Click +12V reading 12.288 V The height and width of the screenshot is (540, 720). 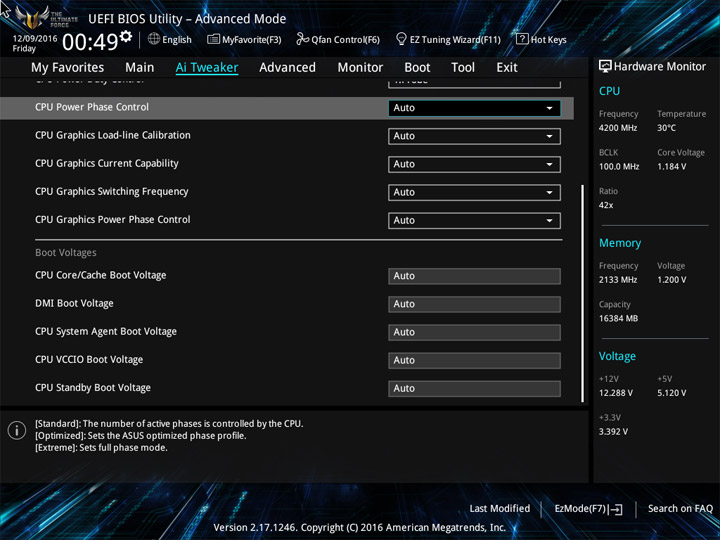(616, 393)
